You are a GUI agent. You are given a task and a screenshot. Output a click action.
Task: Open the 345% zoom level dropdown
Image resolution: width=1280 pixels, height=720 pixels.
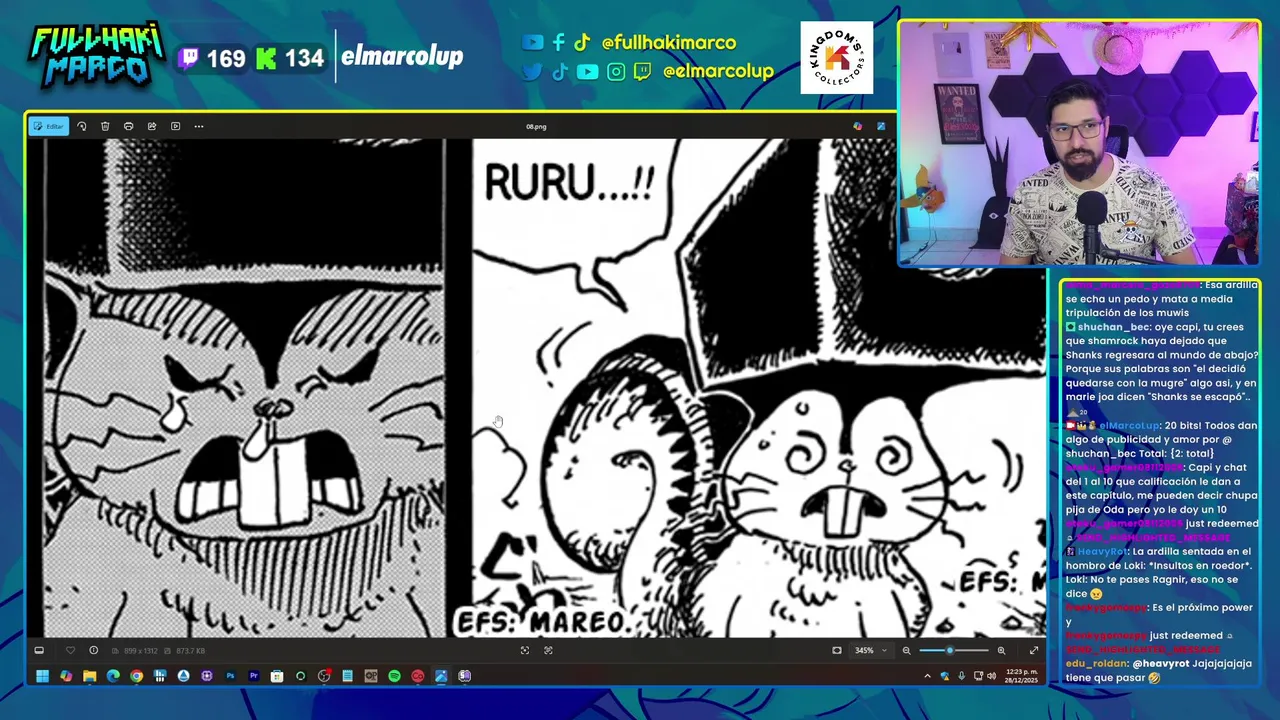click(870, 650)
